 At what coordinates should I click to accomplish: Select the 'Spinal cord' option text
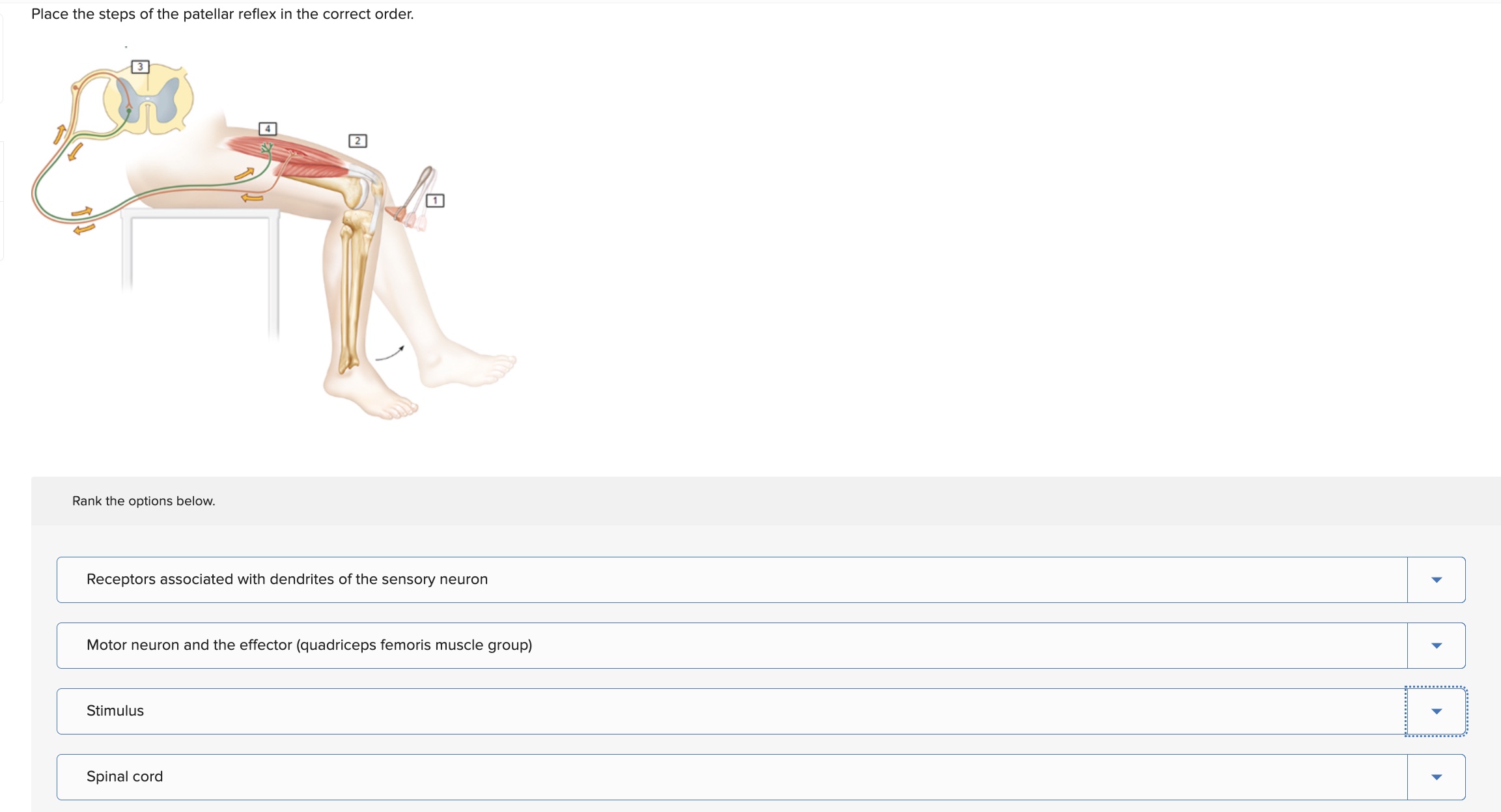[124, 777]
